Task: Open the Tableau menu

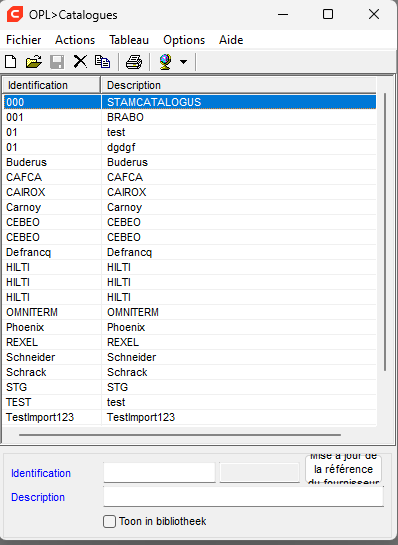Action: point(129,40)
